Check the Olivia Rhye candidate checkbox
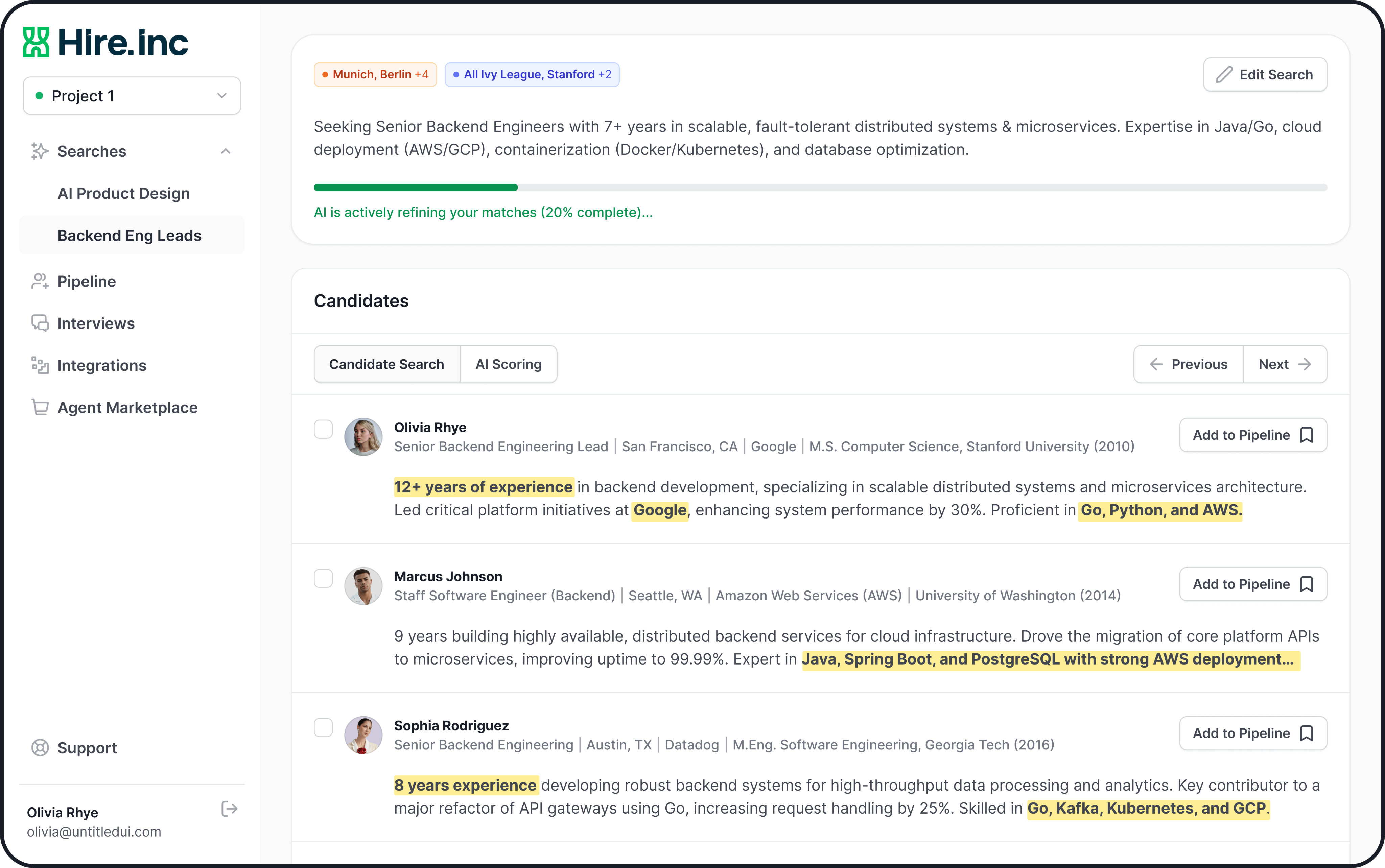 point(323,429)
